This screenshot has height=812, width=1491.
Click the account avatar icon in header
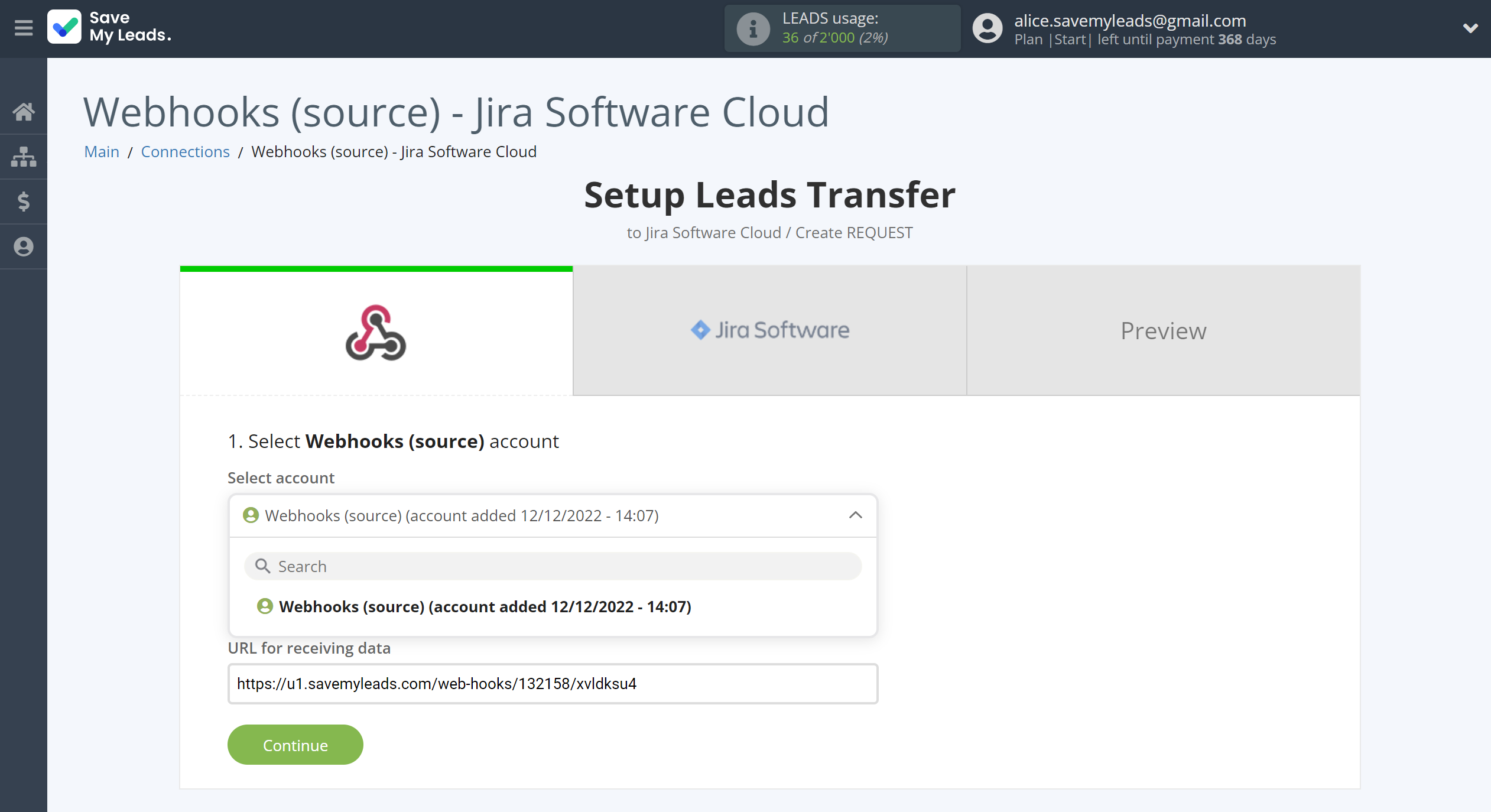click(987, 28)
